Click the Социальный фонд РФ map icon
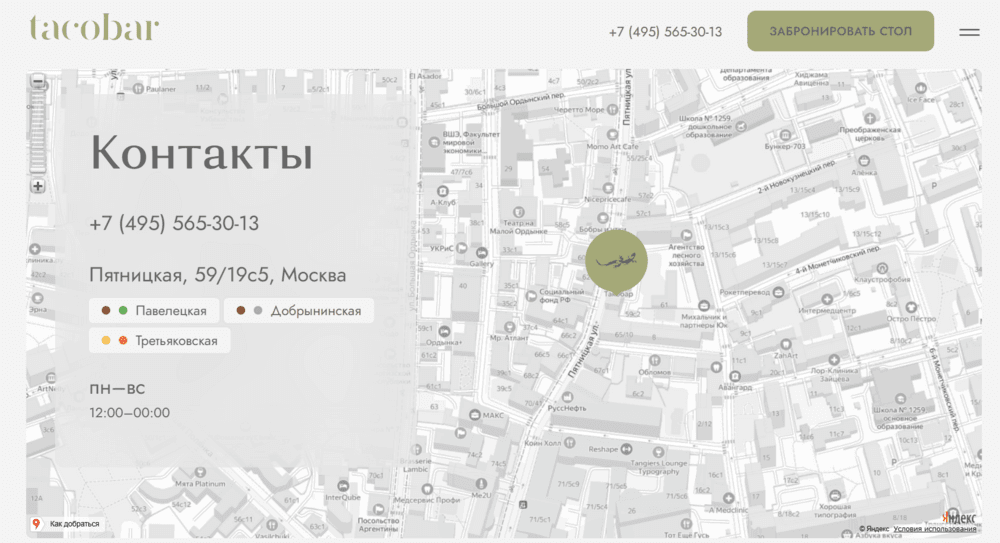Screen dimensions: 1000x543 click(531, 296)
